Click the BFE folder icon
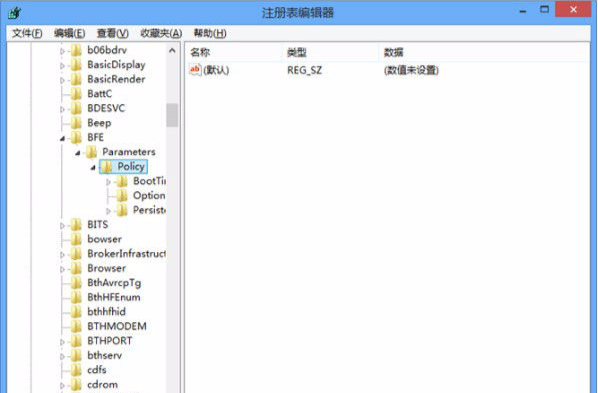598x393 pixels. tap(76, 137)
